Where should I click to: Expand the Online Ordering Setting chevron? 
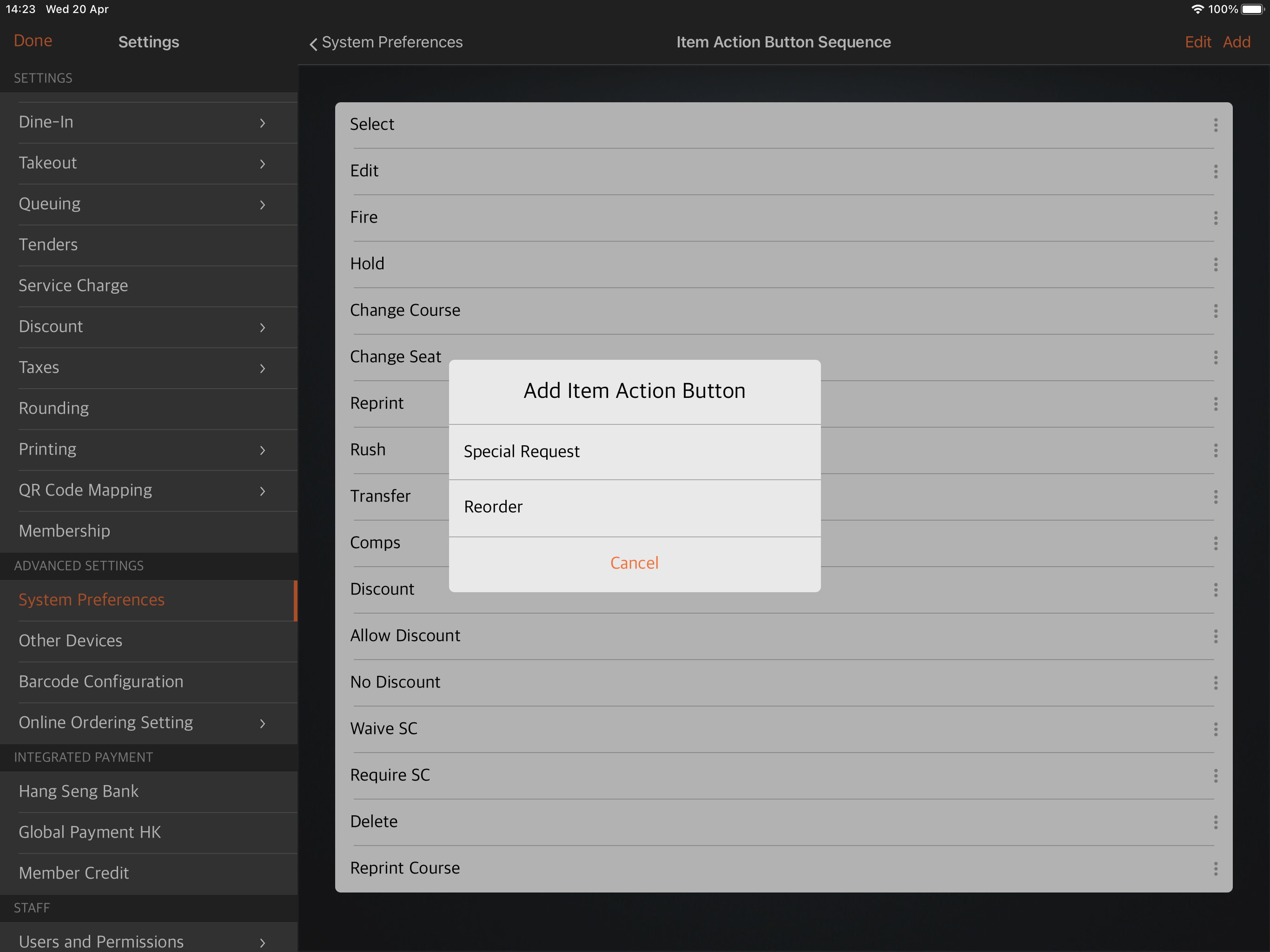[262, 723]
